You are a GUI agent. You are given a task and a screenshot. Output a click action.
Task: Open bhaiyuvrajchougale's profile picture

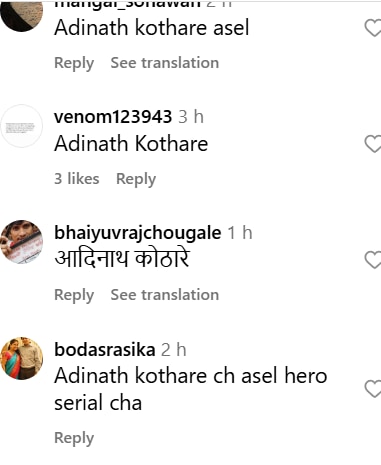click(22, 242)
